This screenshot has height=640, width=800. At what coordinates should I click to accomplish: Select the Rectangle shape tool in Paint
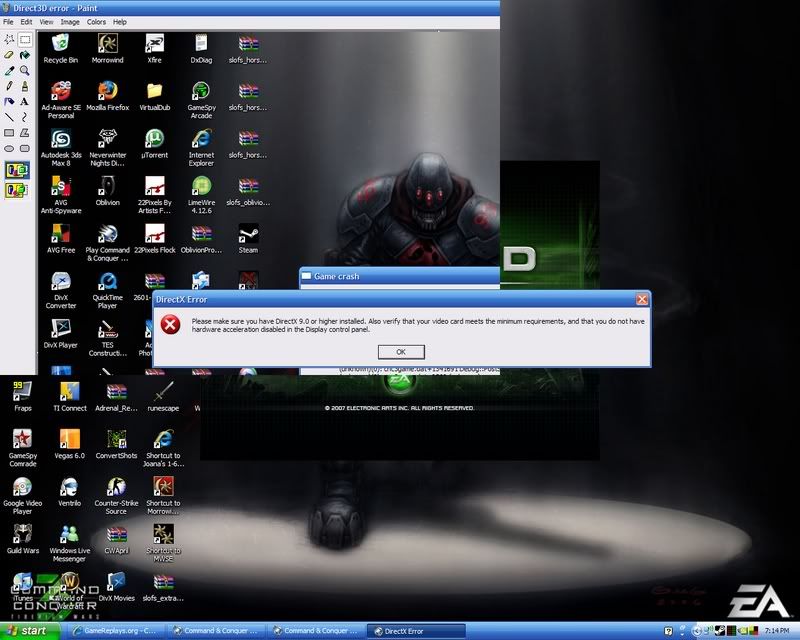[9, 133]
